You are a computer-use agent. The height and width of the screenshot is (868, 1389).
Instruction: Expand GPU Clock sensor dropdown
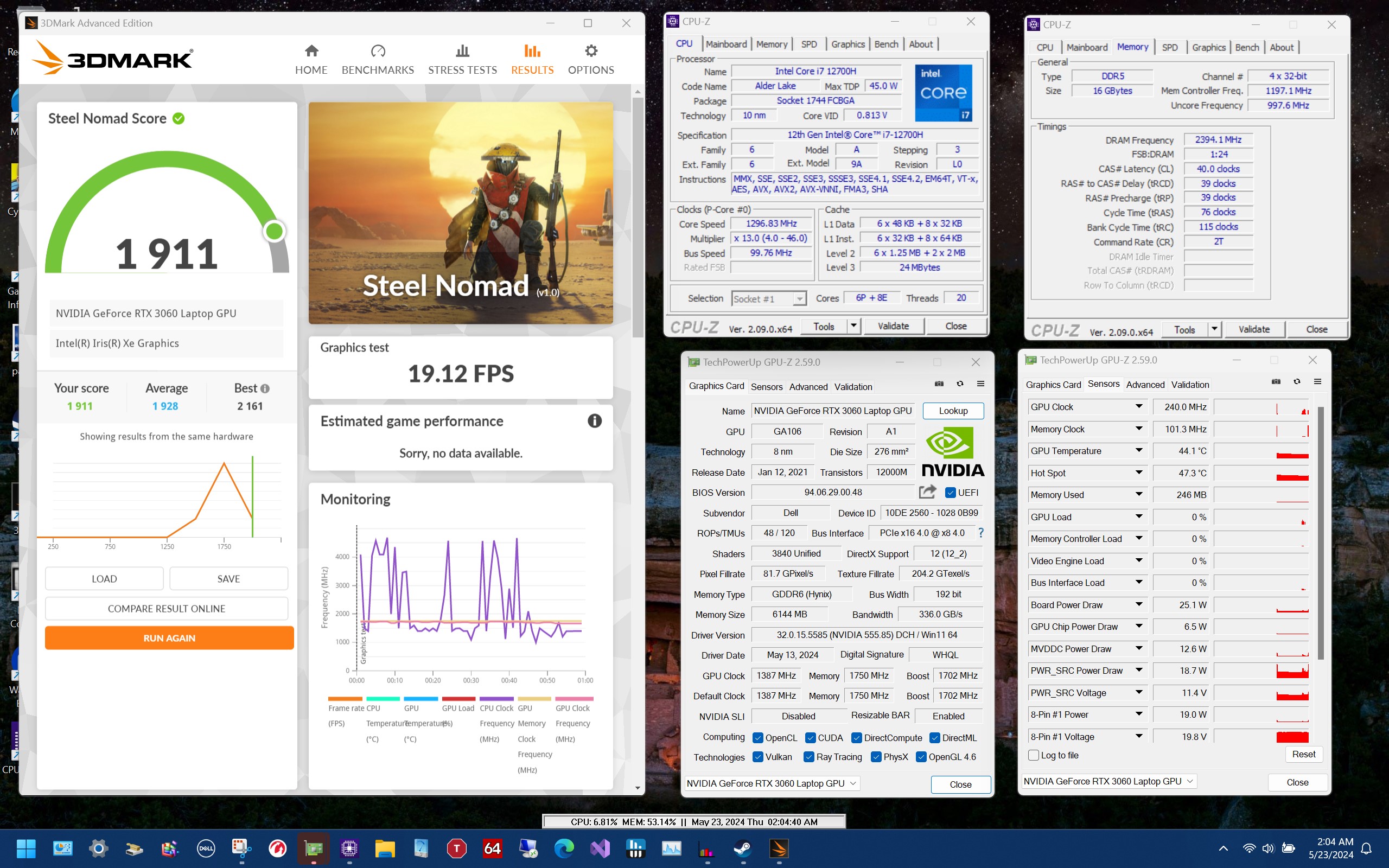point(1139,406)
